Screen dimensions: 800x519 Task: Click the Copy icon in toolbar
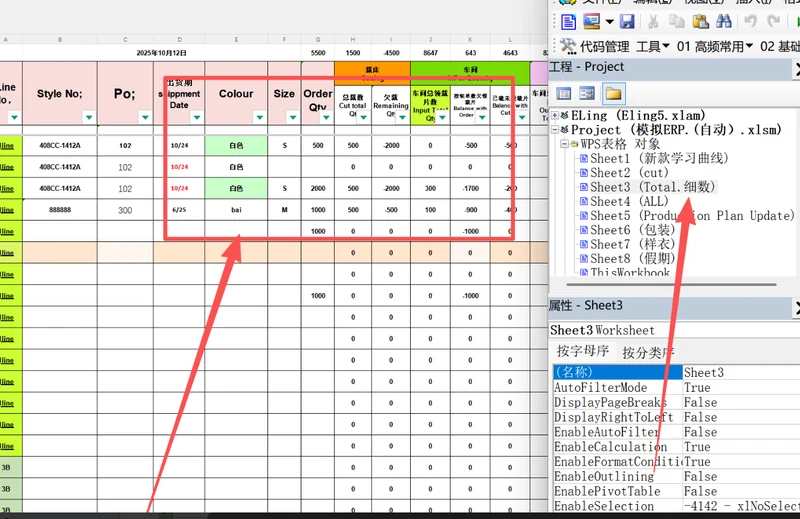click(x=677, y=22)
